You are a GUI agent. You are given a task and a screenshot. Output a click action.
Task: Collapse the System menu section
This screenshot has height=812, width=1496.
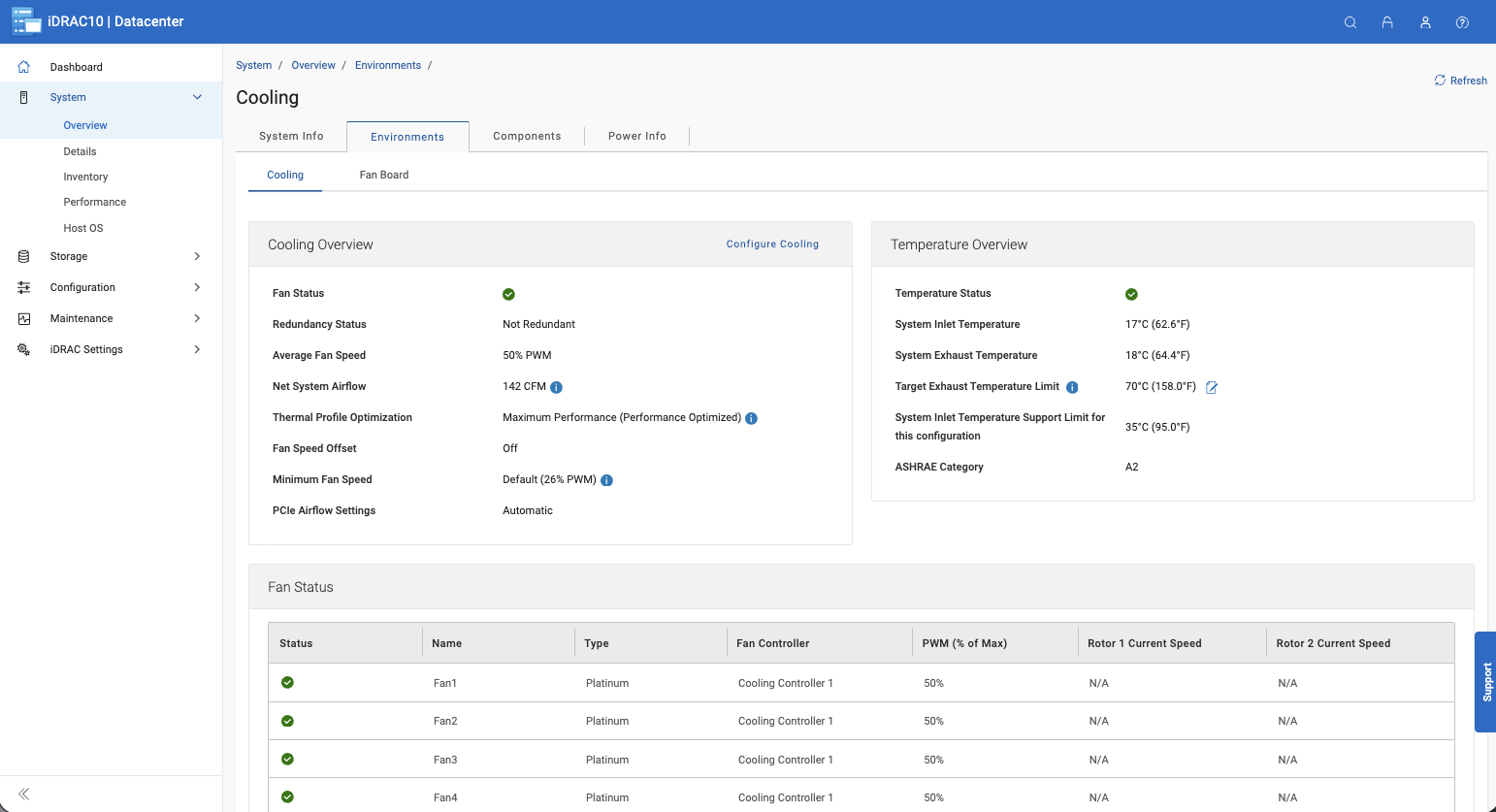pos(197,97)
